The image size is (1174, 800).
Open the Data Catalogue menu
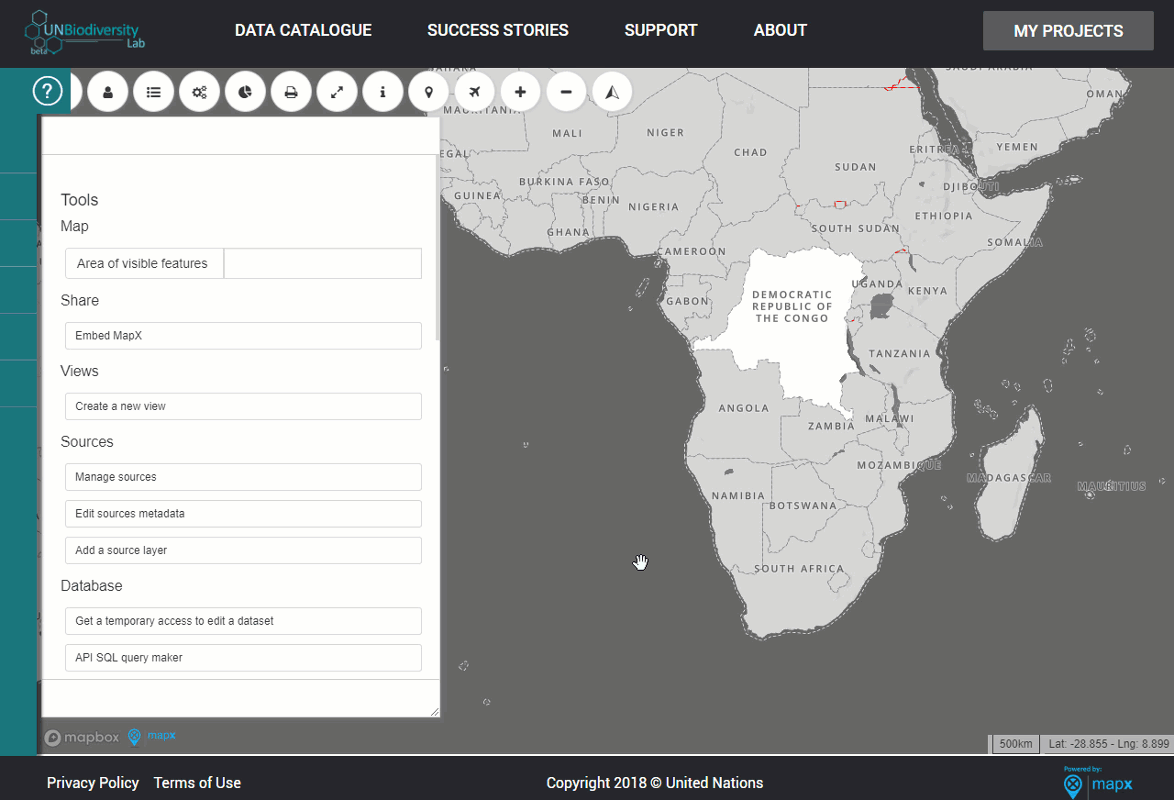click(303, 31)
